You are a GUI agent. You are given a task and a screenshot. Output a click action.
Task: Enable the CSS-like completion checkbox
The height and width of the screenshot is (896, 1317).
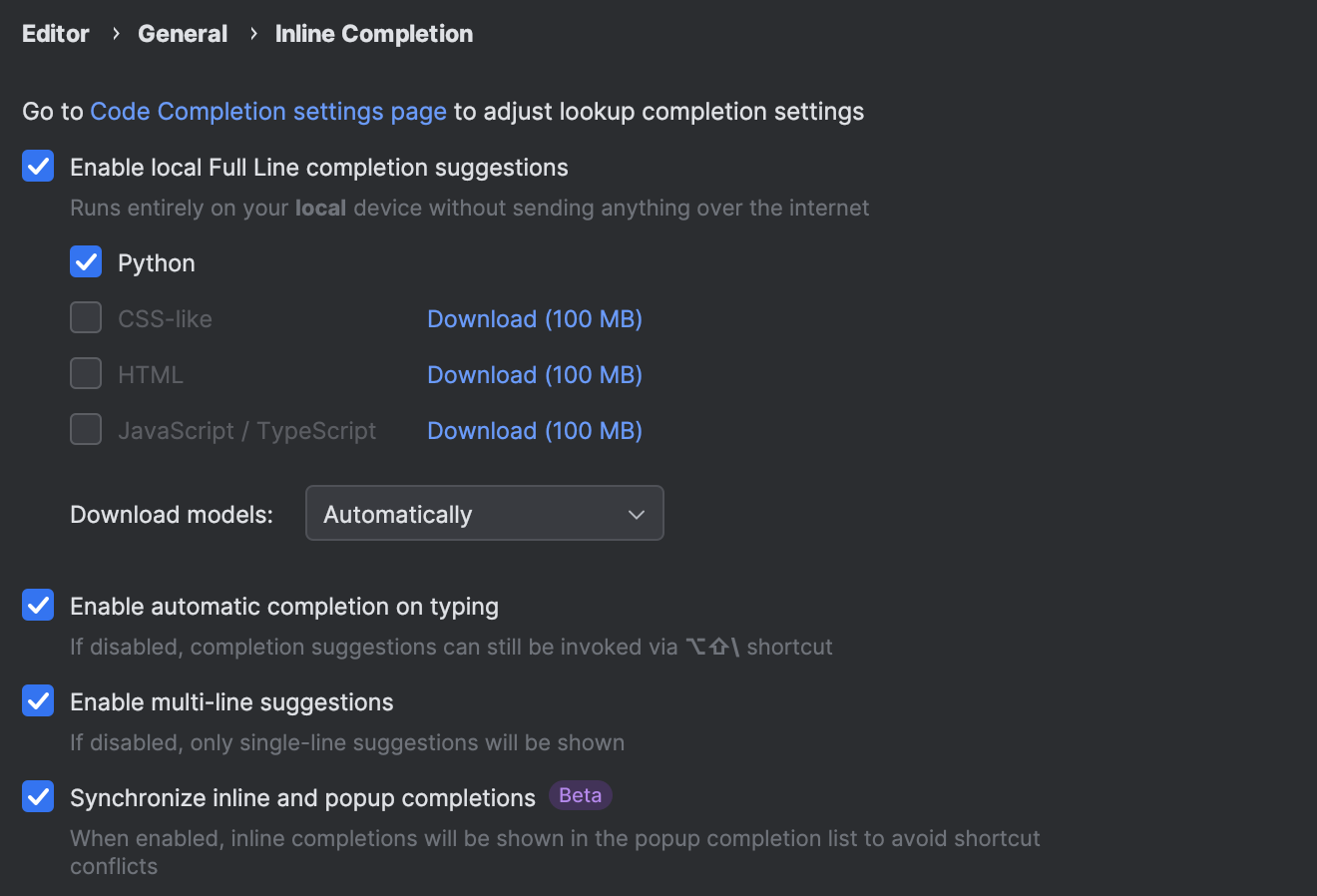click(86, 317)
